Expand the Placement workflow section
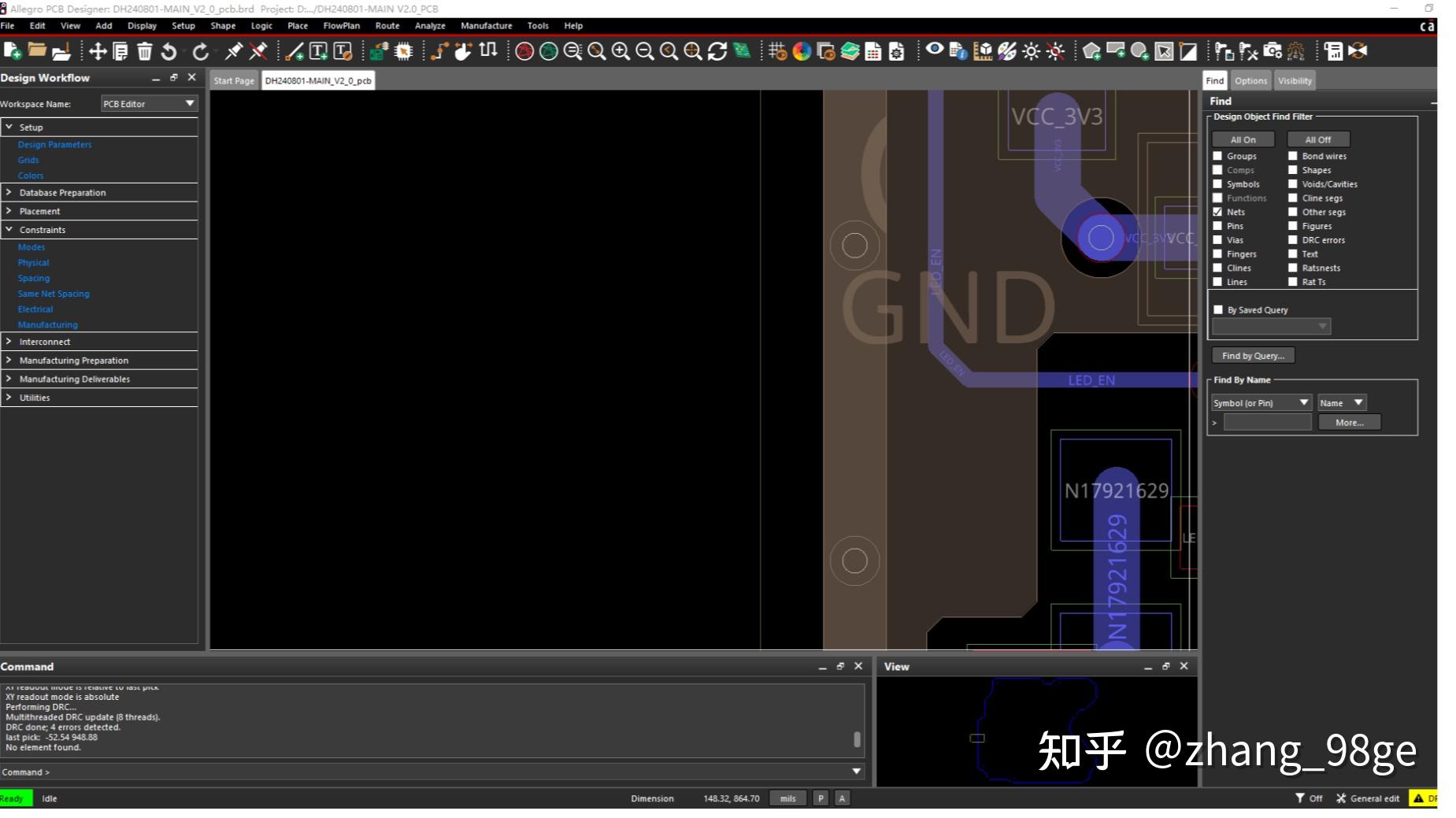 9,211
